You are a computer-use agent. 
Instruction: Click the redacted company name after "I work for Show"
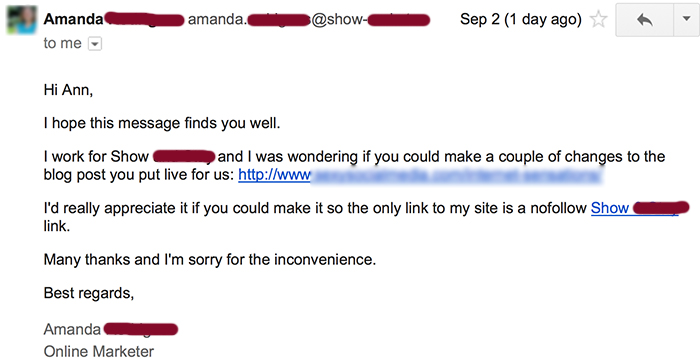(184, 157)
